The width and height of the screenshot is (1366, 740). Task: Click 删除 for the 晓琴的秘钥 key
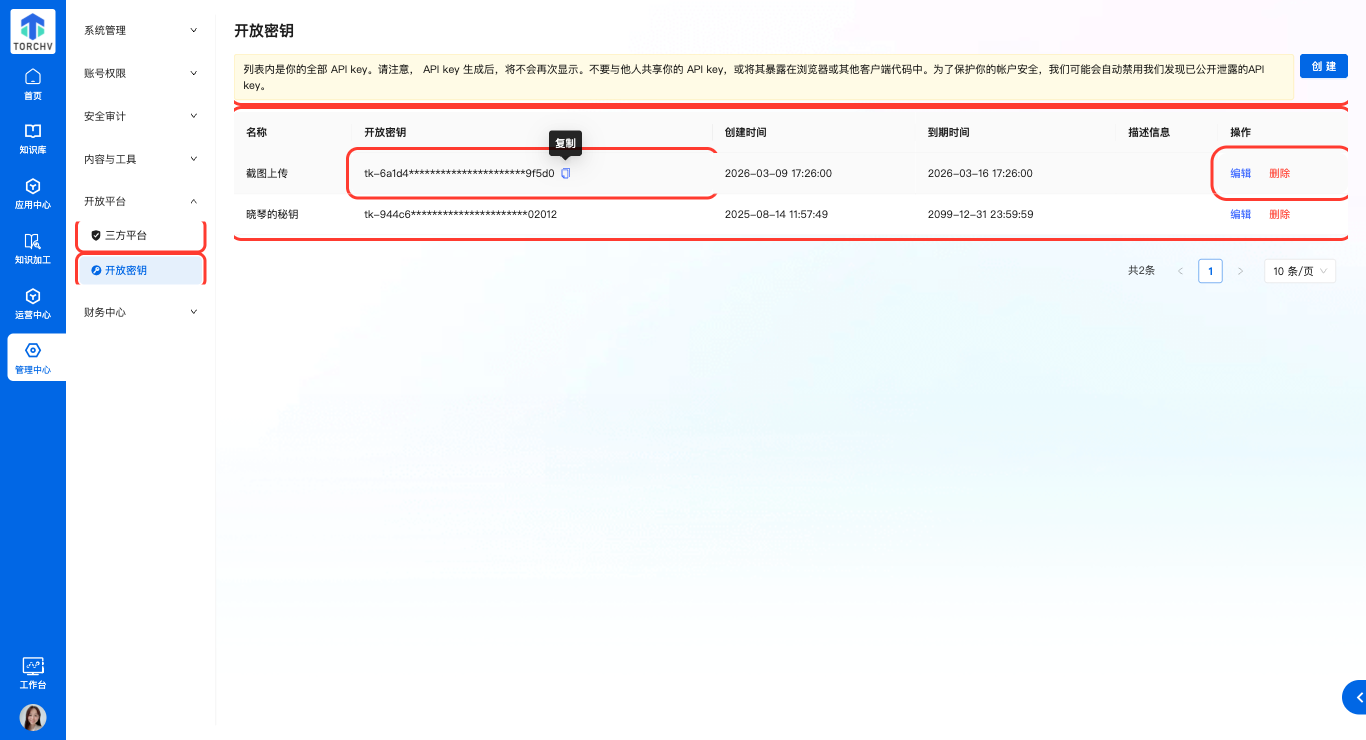[x=1279, y=214]
